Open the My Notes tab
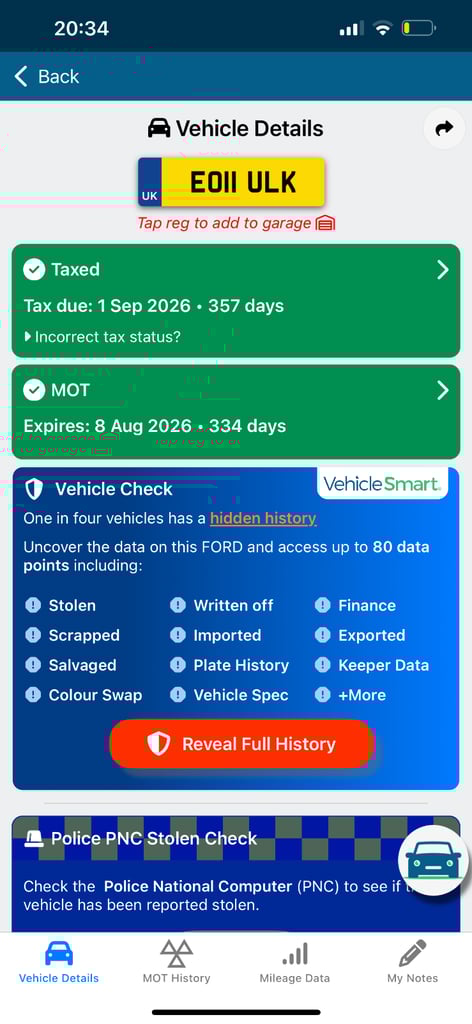 [x=413, y=961]
